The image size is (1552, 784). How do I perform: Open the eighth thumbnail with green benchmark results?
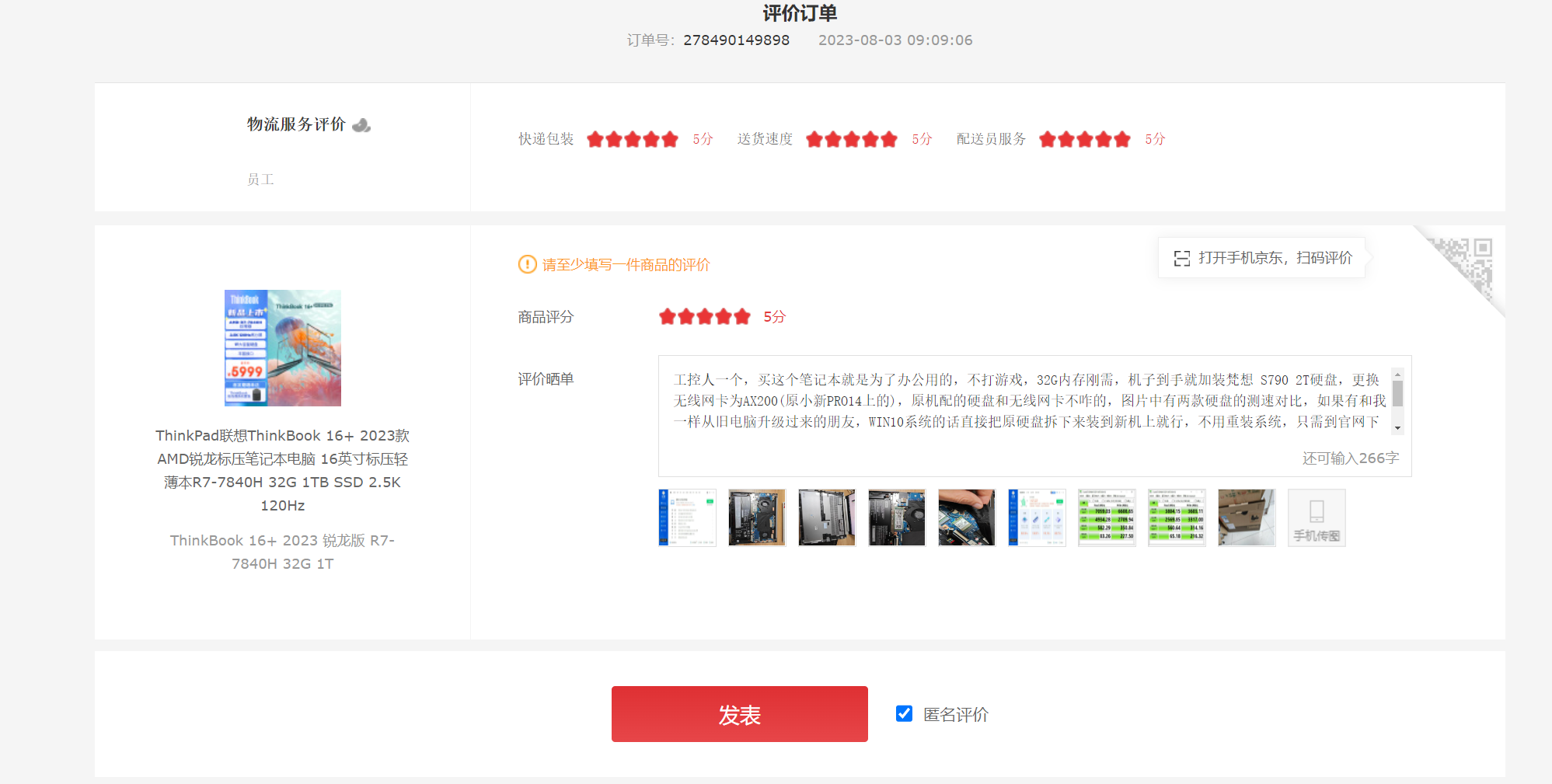pos(1177,518)
